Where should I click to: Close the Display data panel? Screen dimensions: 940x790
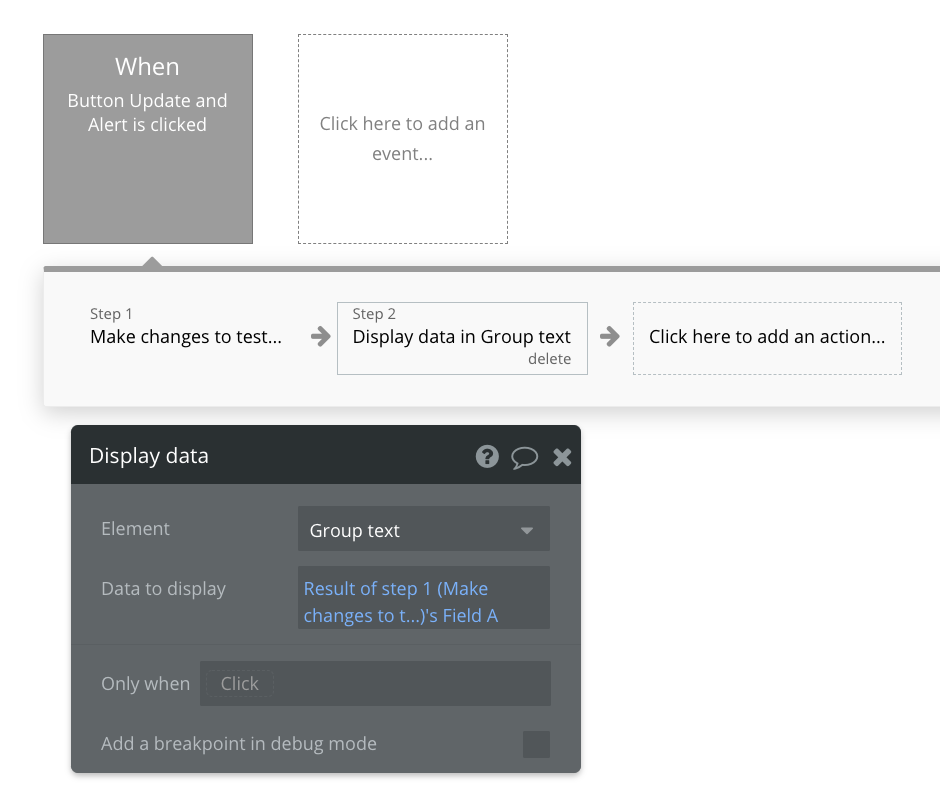(562, 457)
